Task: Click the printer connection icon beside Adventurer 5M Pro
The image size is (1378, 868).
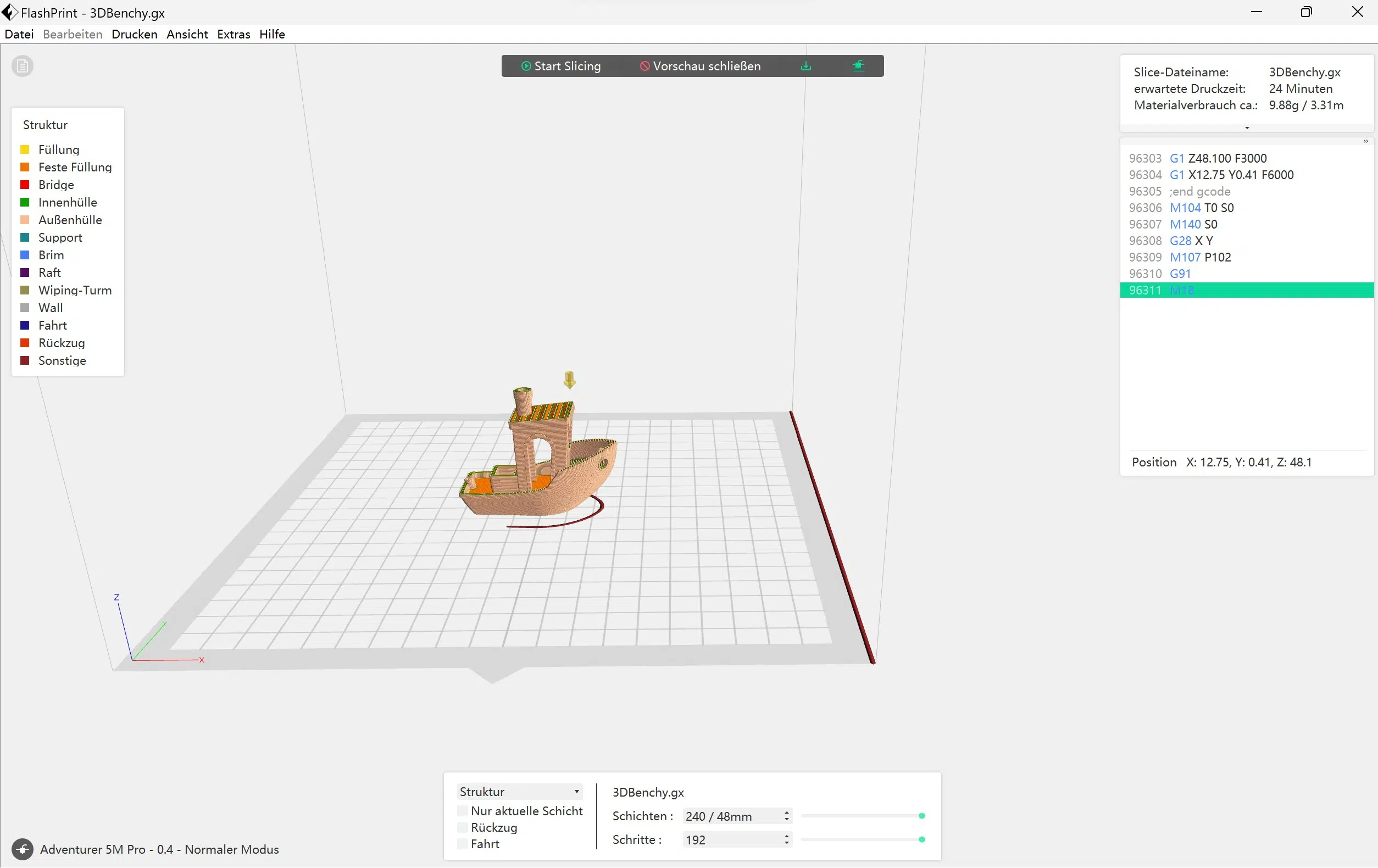Action: click(x=23, y=849)
